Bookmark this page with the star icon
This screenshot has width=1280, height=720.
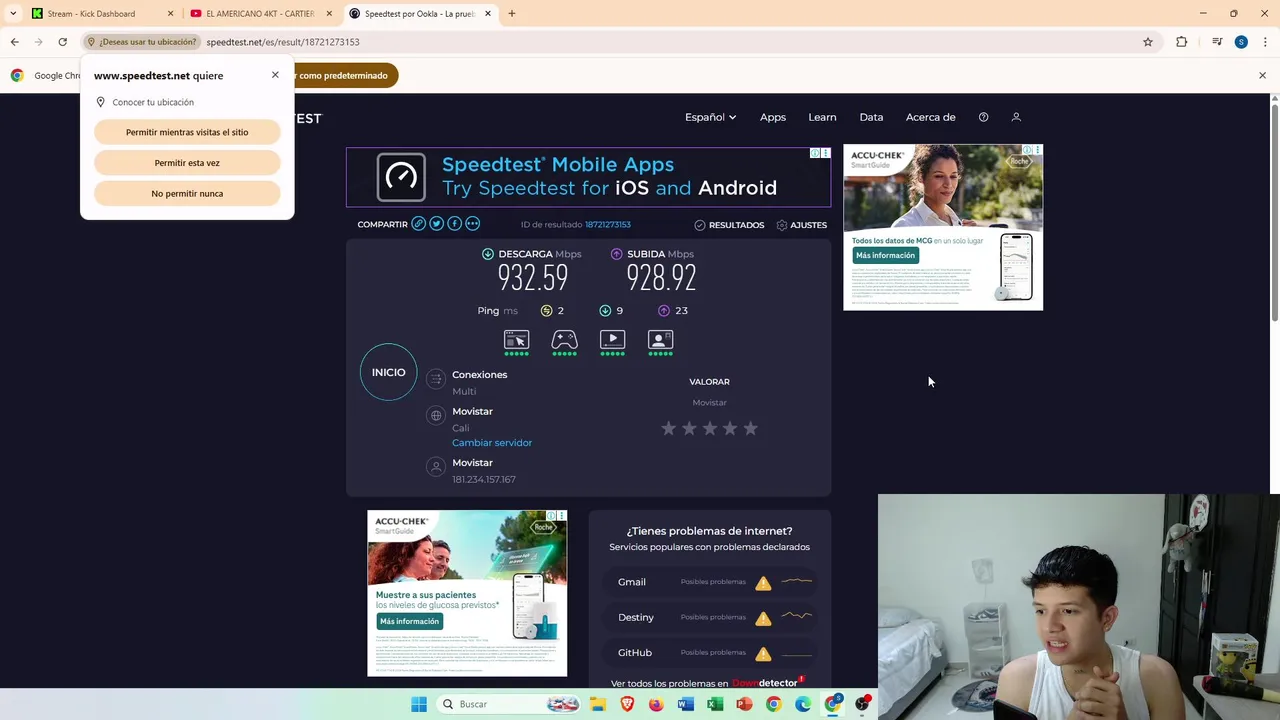[x=1148, y=42]
